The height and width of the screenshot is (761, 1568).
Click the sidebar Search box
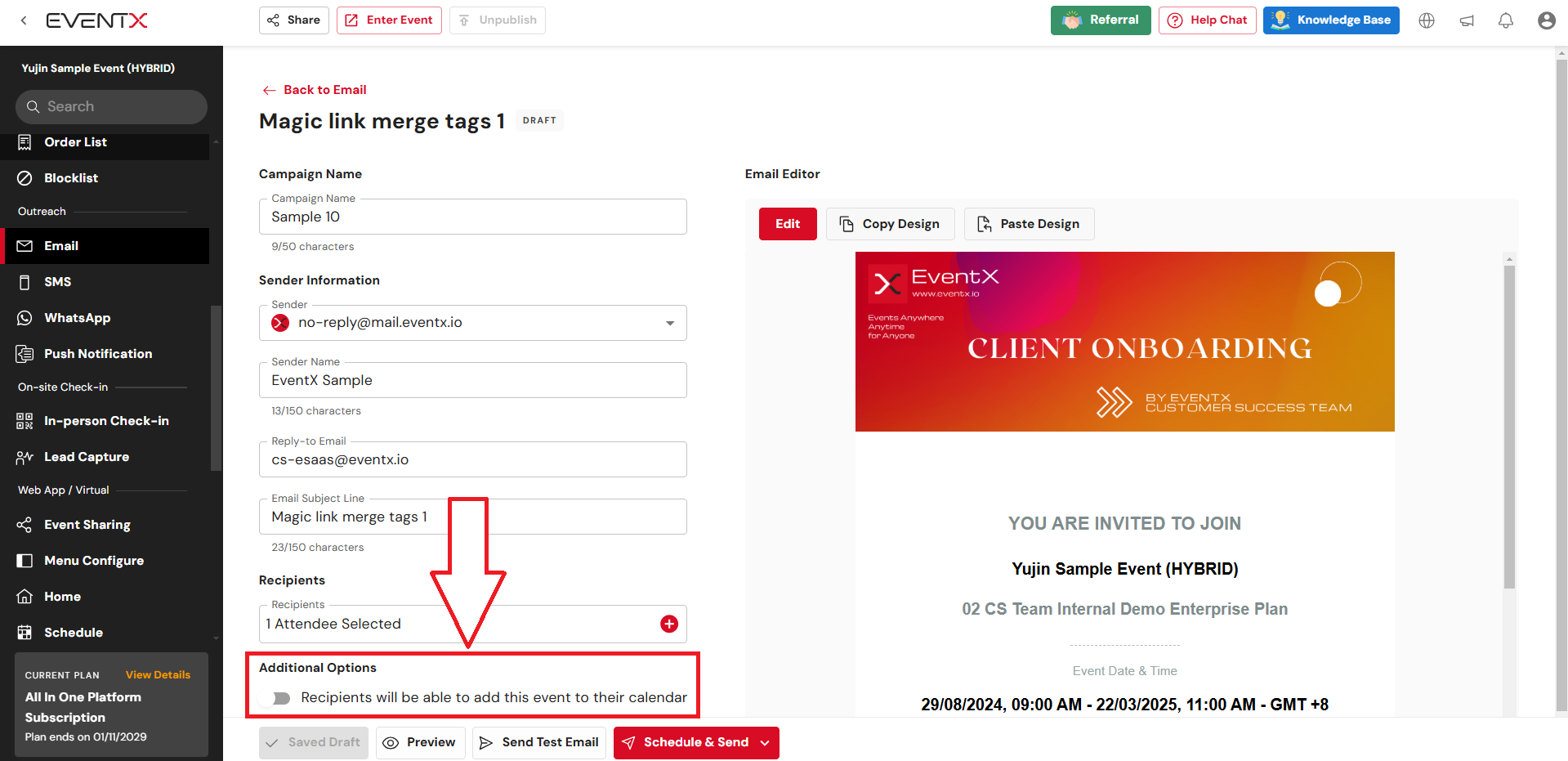[111, 107]
